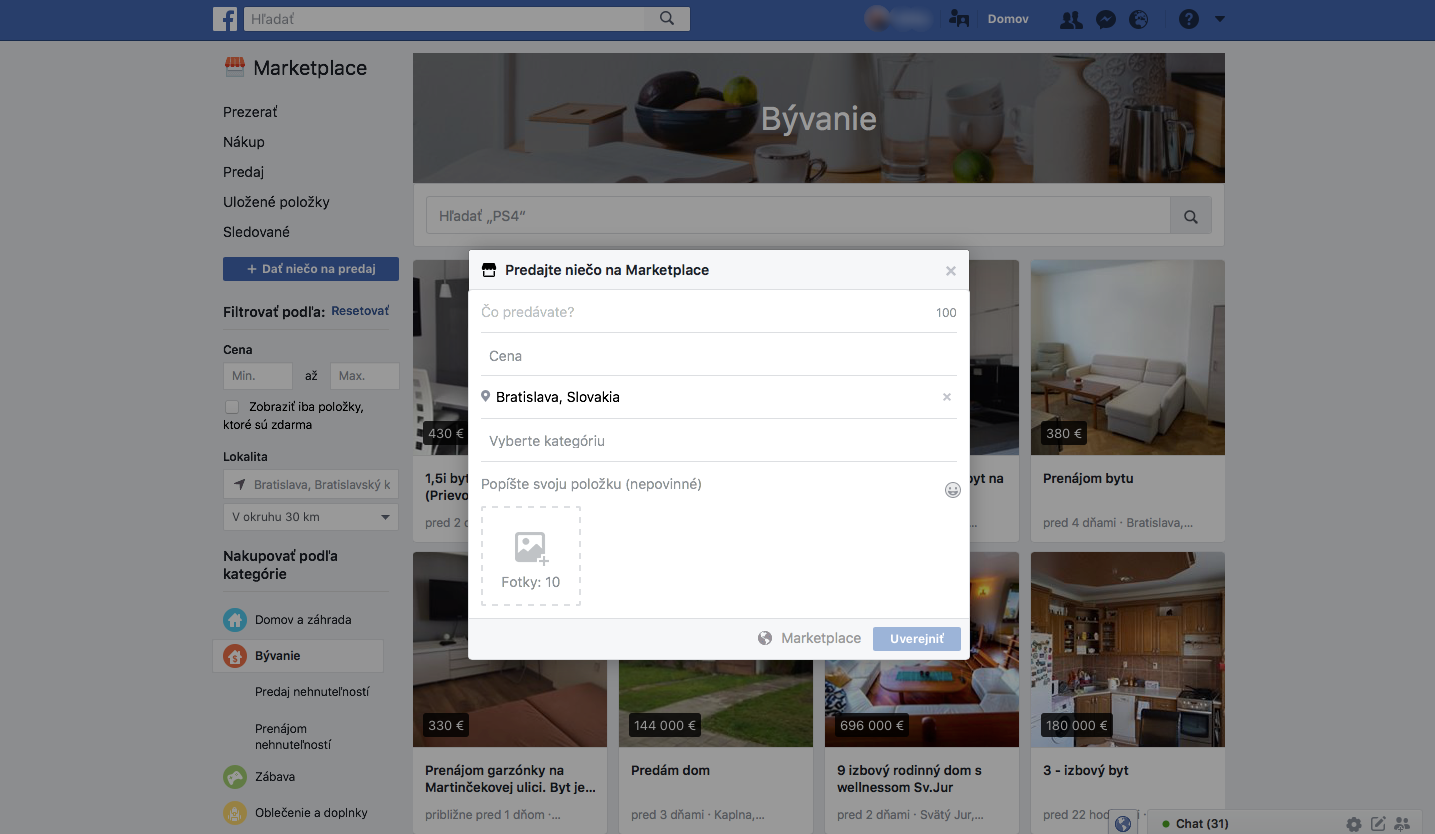
Task: Clear the Bratislava, Slovakia location
Action: point(947,397)
